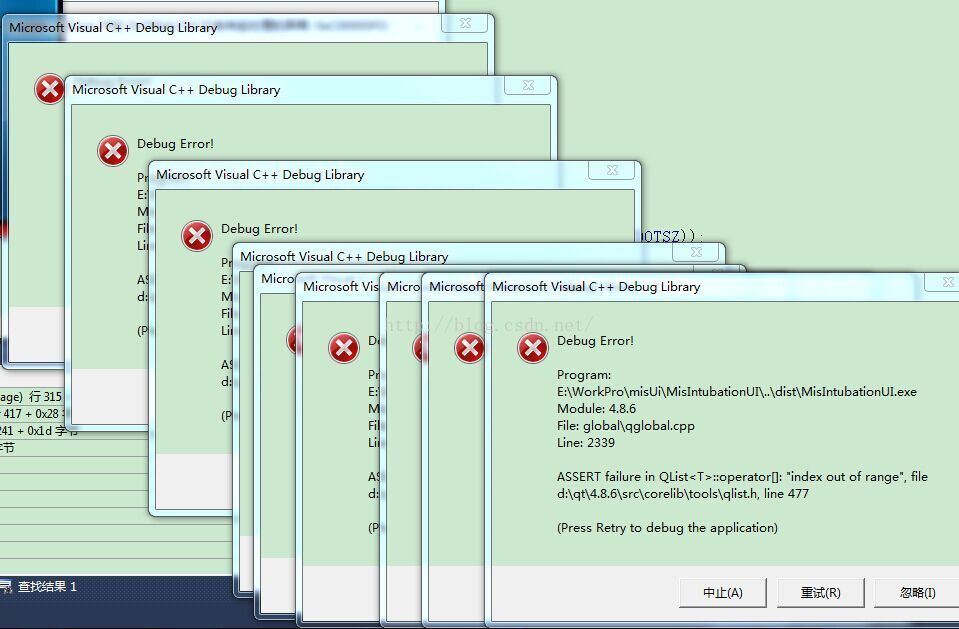Click the '241 + 0x1d 字节' call stack row

click(37, 431)
